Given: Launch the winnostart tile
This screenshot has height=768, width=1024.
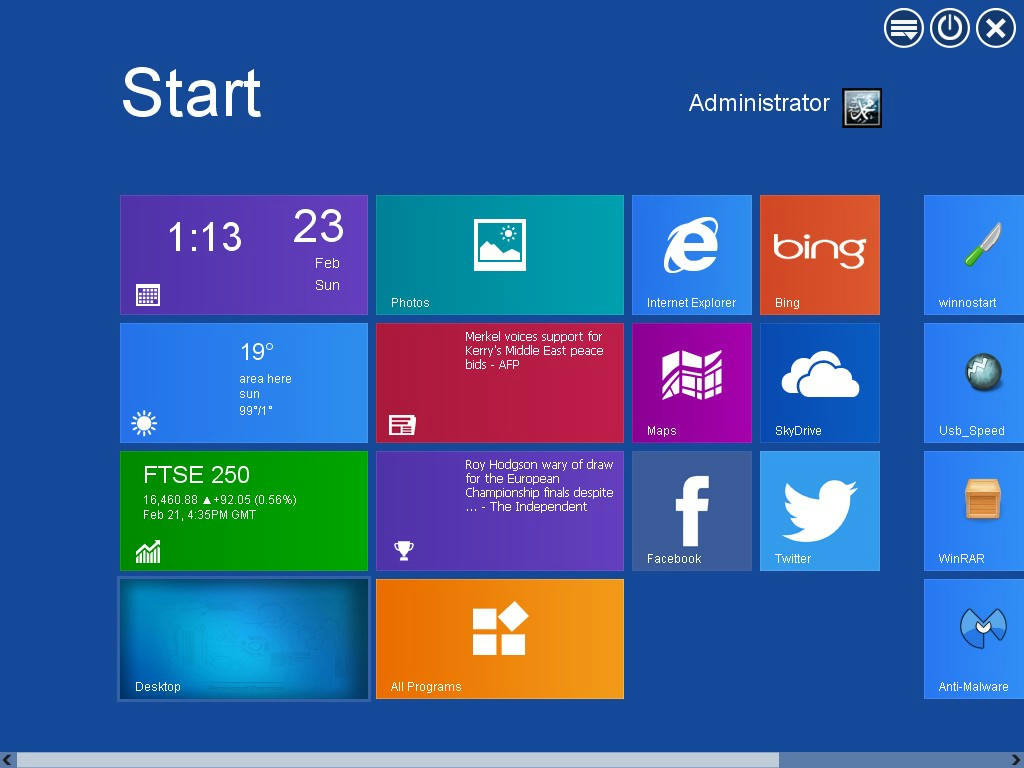Looking at the screenshot, I should pyautogui.click(x=974, y=255).
